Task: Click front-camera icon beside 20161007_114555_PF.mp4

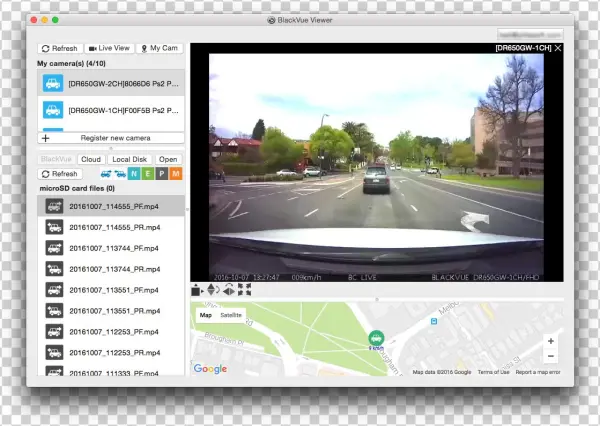Action: (x=54, y=206)
